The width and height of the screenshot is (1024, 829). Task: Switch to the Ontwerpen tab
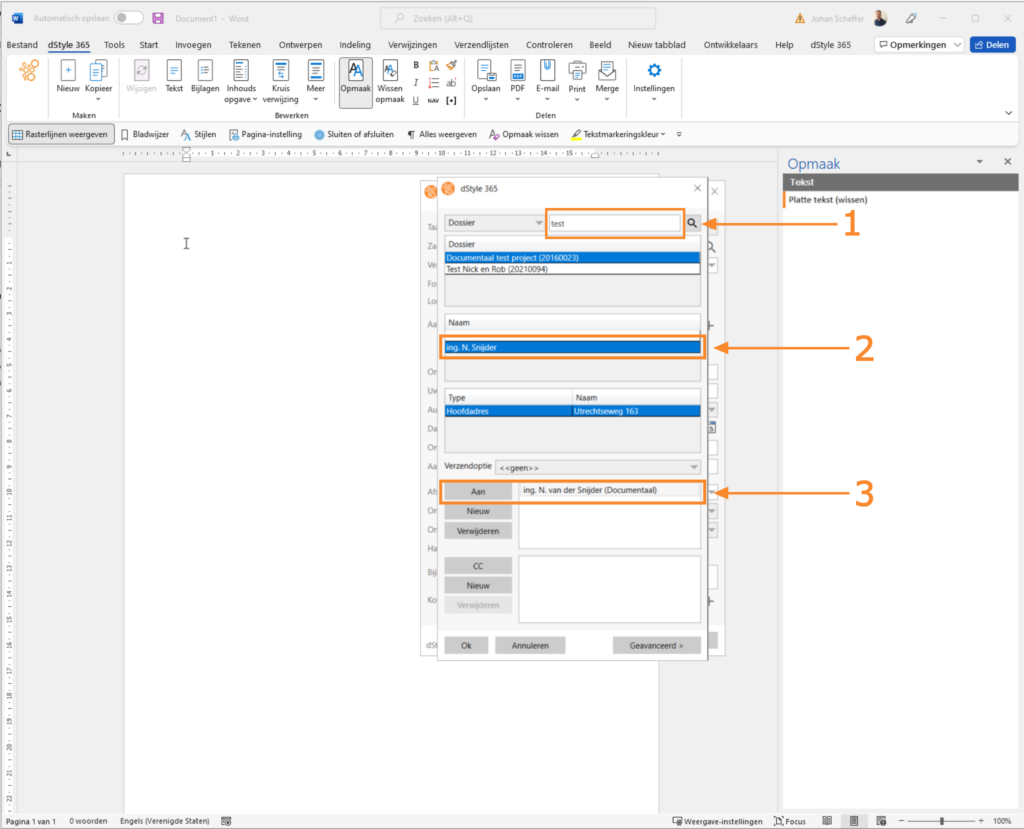point(300,44)
